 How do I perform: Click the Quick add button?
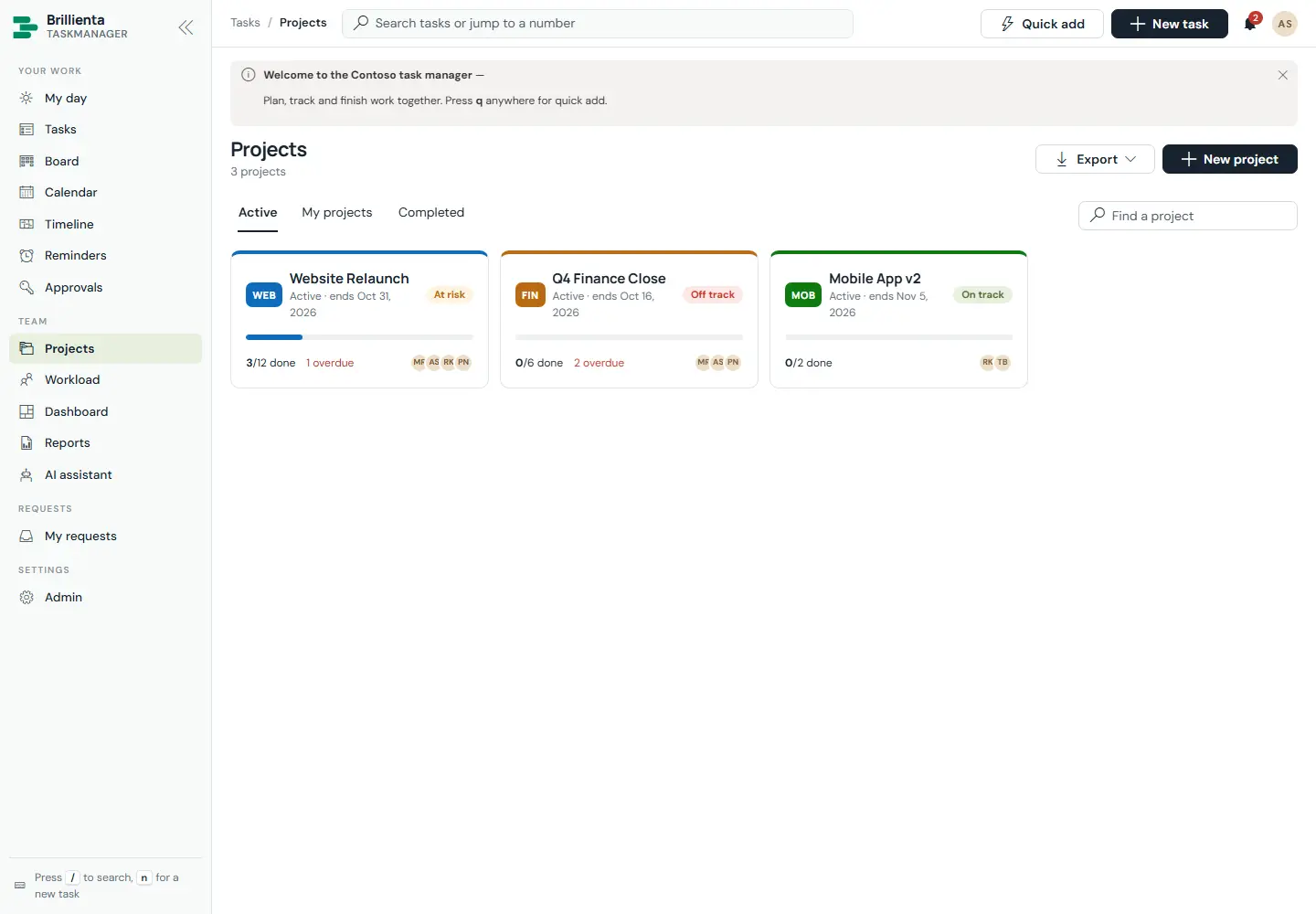coord(1042,24)
